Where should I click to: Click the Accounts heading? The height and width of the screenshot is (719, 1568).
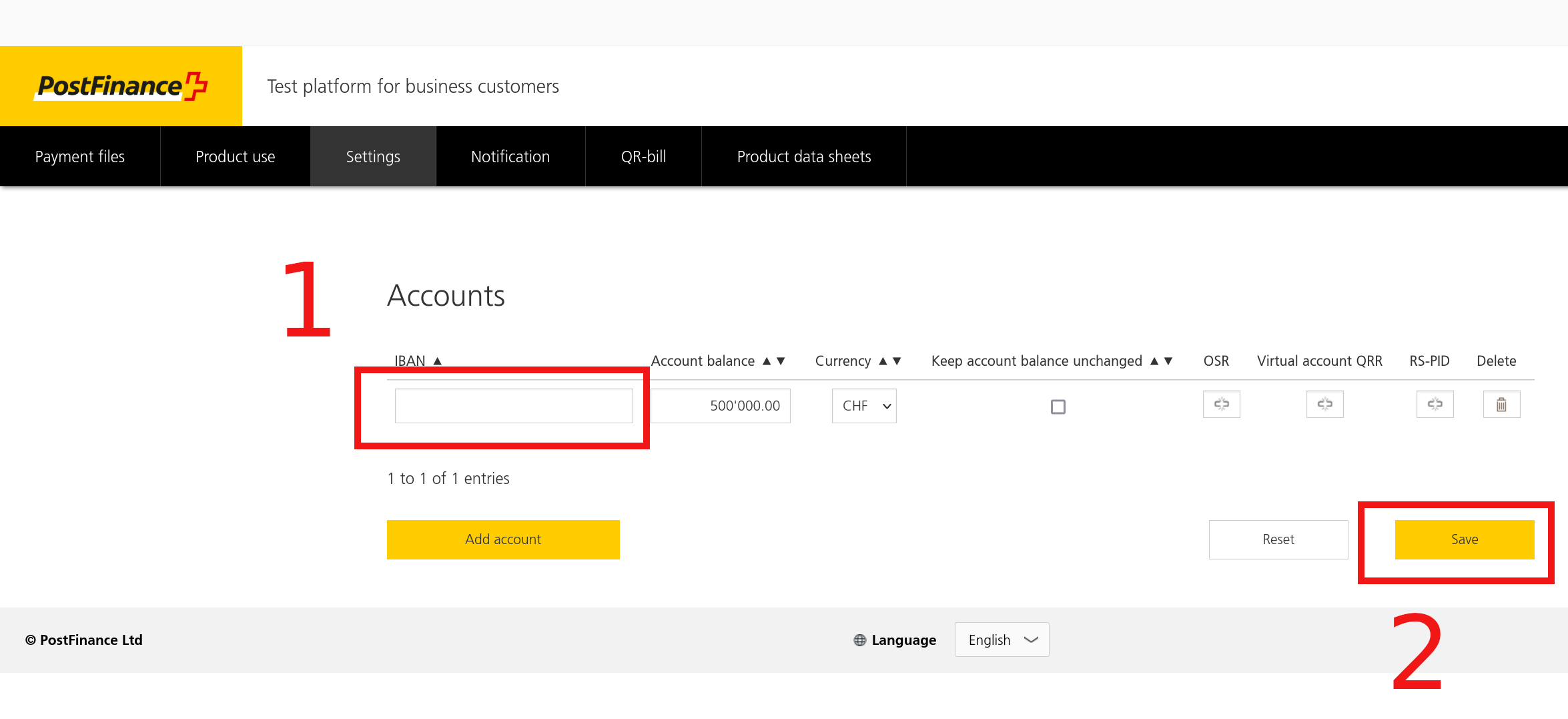tap(446, 296)
